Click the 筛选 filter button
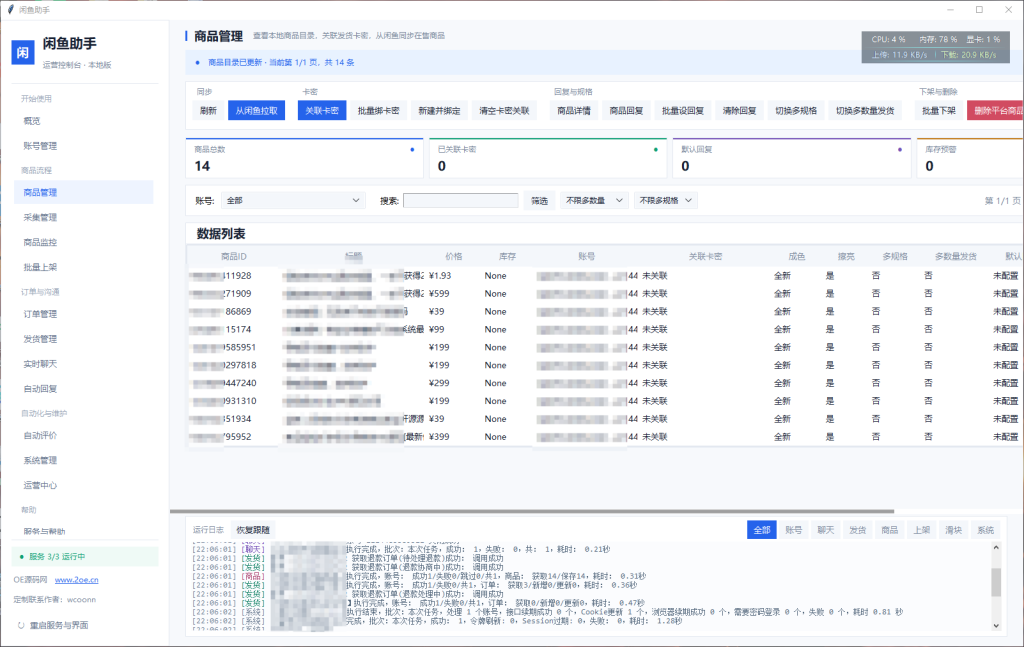1024x647 pixels. pyautogui.click(x=539, y=200)
